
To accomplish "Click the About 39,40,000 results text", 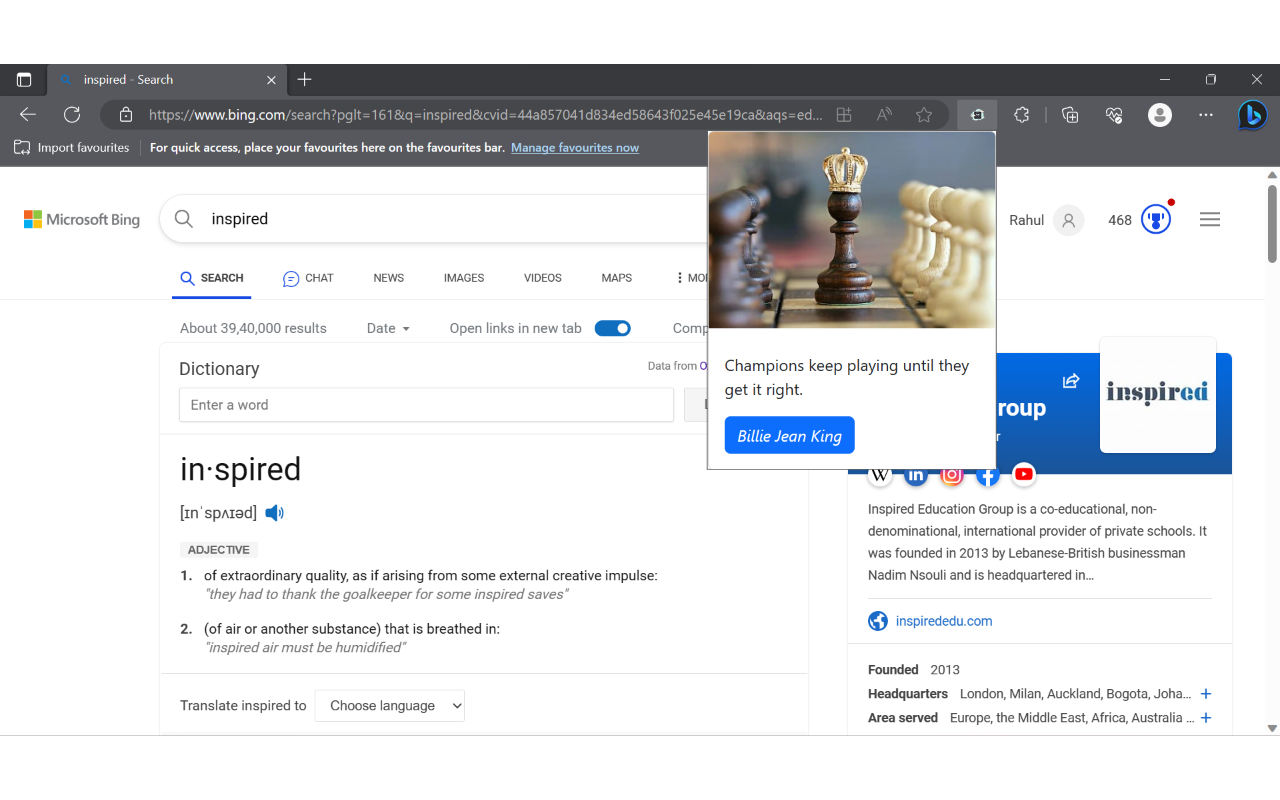I will point(253,328).
